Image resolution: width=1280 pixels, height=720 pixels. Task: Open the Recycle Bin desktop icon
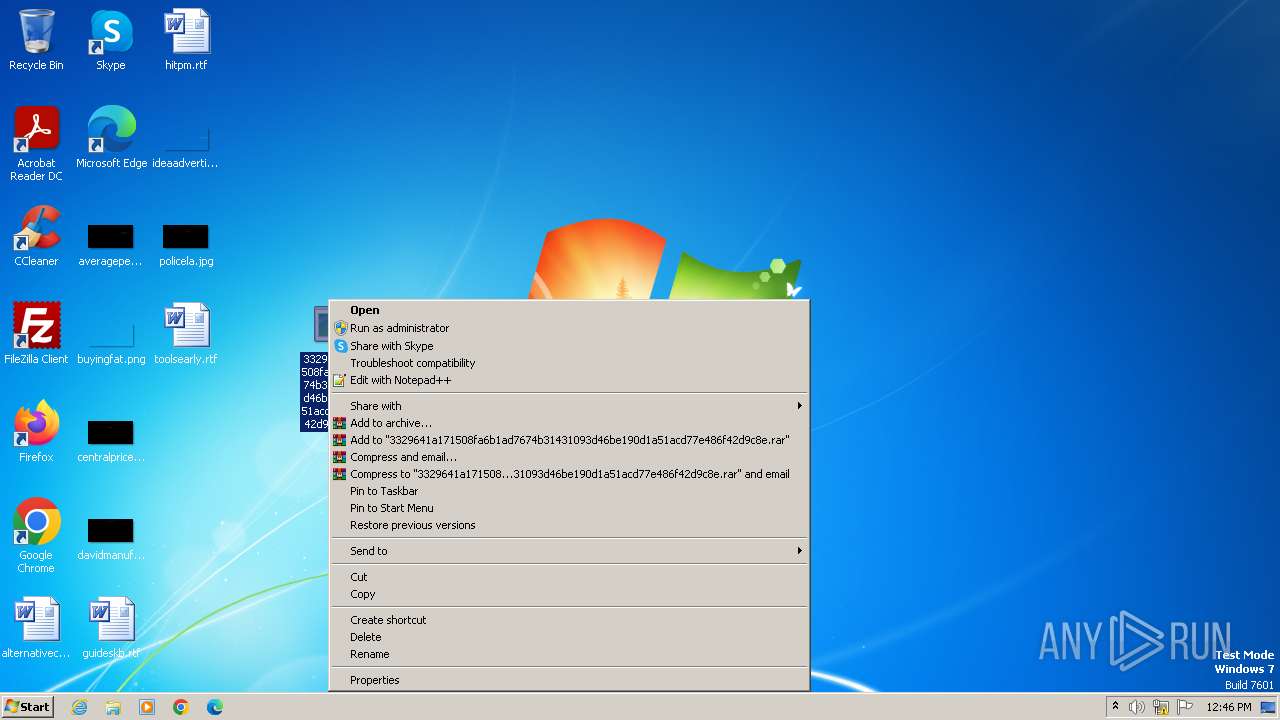[x=36, y=40]
